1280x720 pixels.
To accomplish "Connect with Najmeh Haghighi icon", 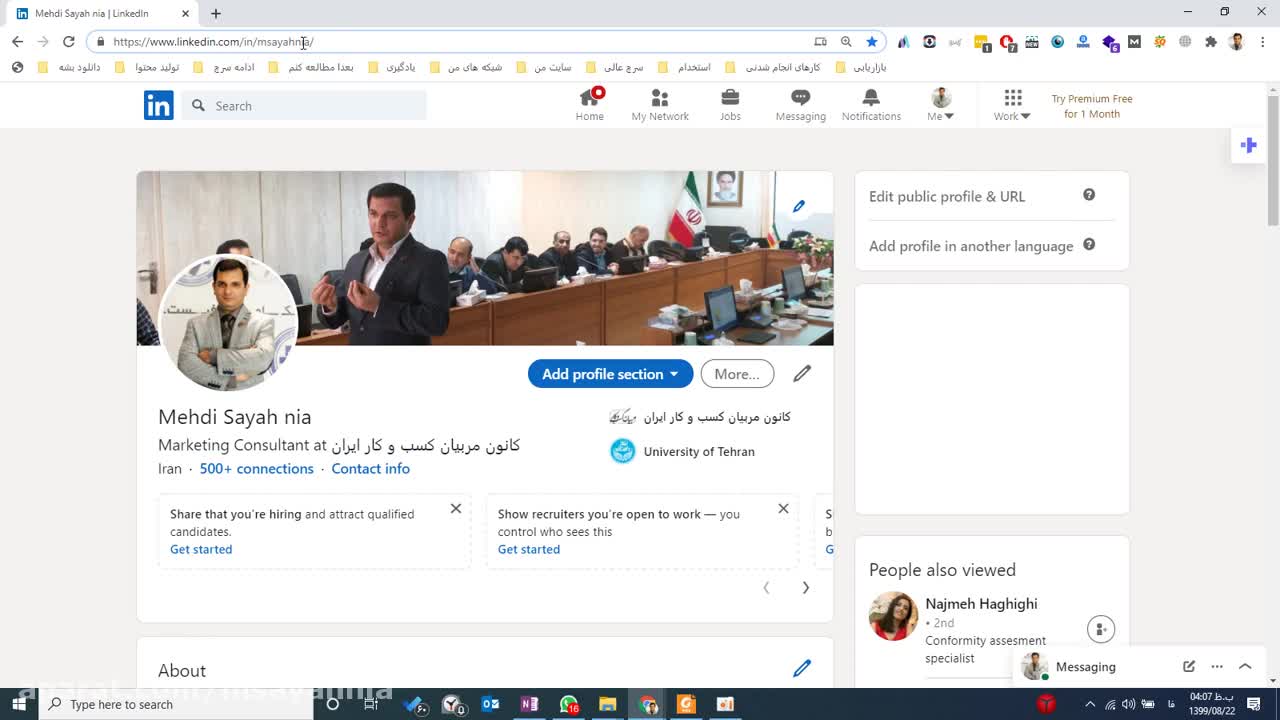I will (x=1100, y=629).
